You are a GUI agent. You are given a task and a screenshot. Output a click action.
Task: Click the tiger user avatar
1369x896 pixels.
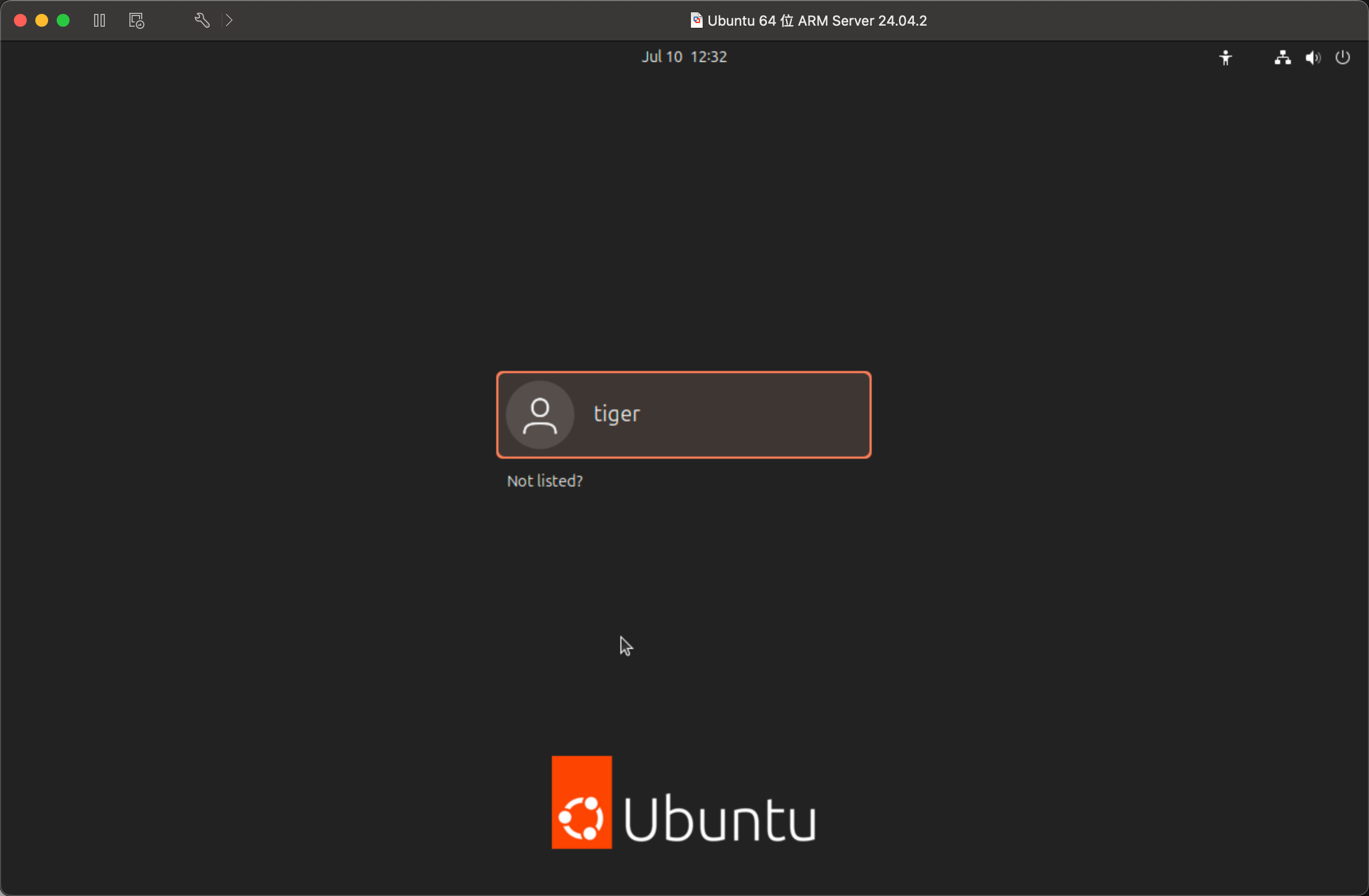(540, 415)
